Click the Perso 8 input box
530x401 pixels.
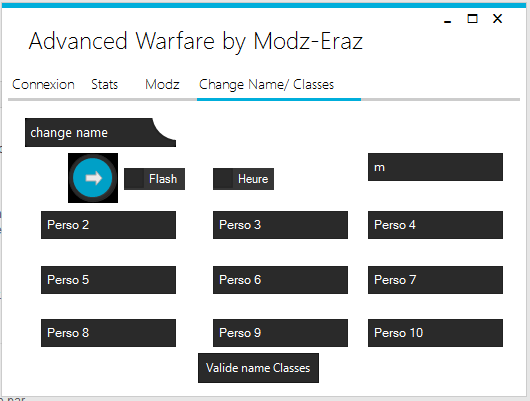[109, 333]
